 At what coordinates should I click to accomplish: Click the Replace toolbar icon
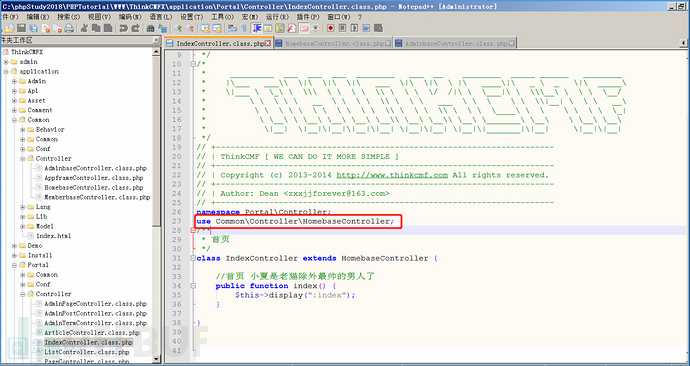(x=163, y=28)
